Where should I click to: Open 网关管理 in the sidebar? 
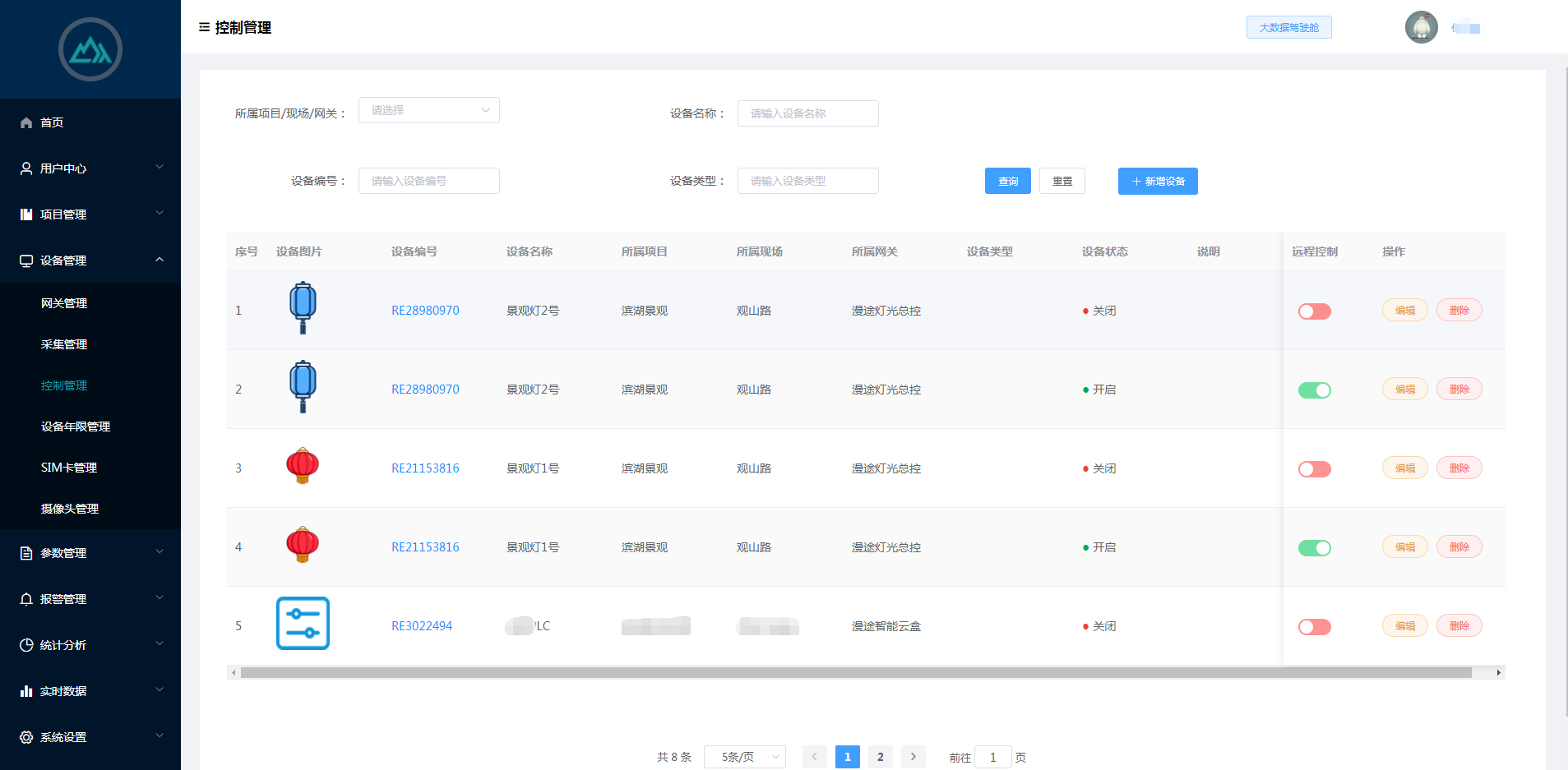(x=64, y=303)
